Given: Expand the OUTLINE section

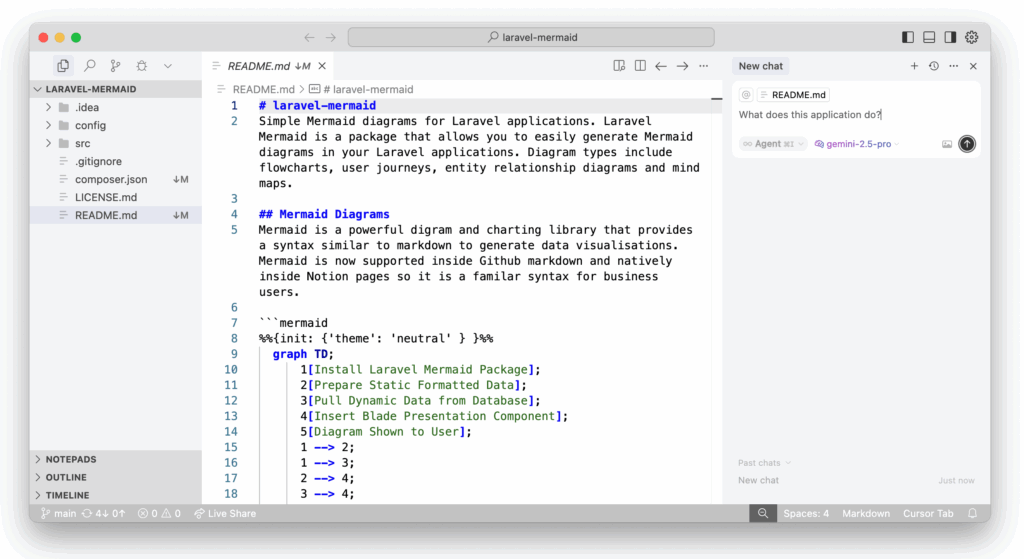Looking at the screenshot, I should [x=116, y=477].
